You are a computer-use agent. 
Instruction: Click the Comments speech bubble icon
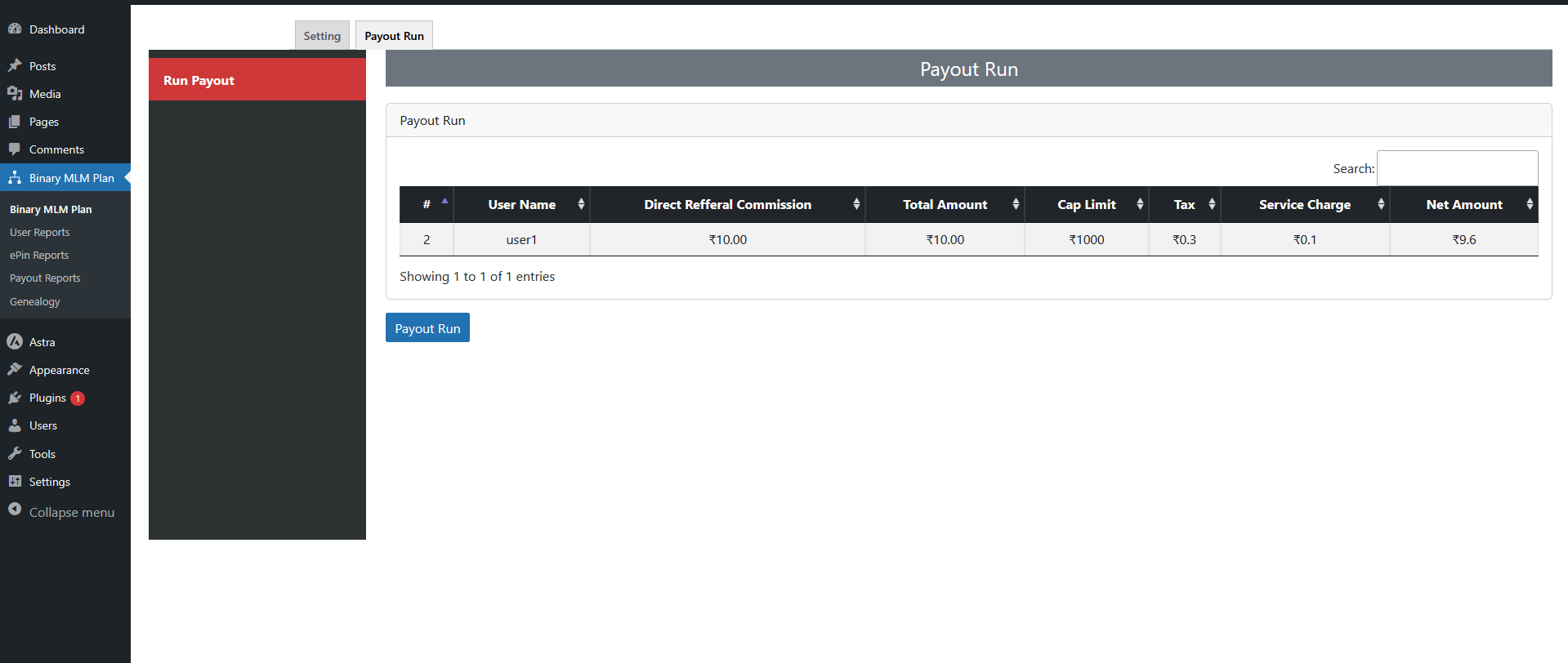[x=15, y=149]
